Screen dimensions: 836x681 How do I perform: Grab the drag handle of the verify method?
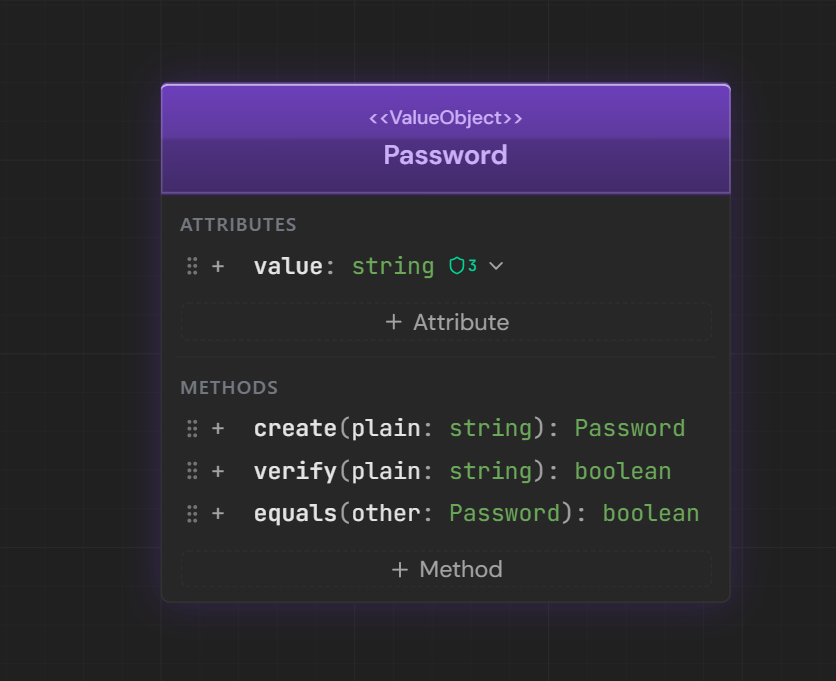click(x=192, y=471)
